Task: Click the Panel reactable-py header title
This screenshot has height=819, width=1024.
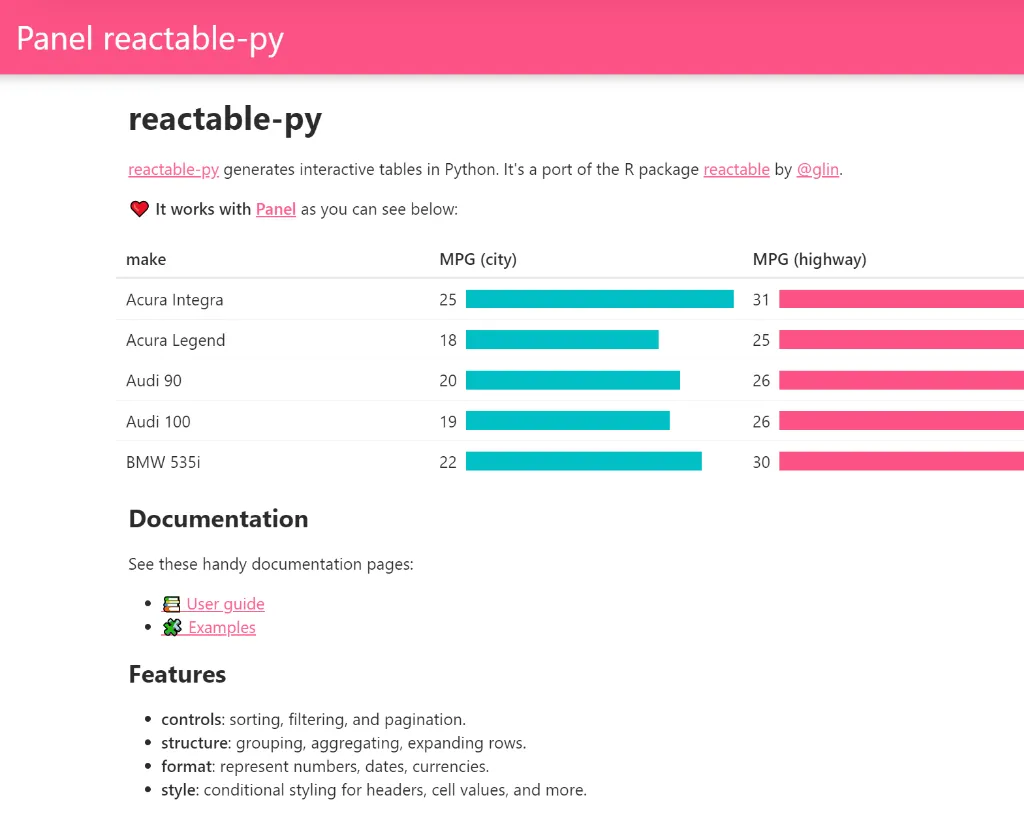Action: tap(150, 38)
